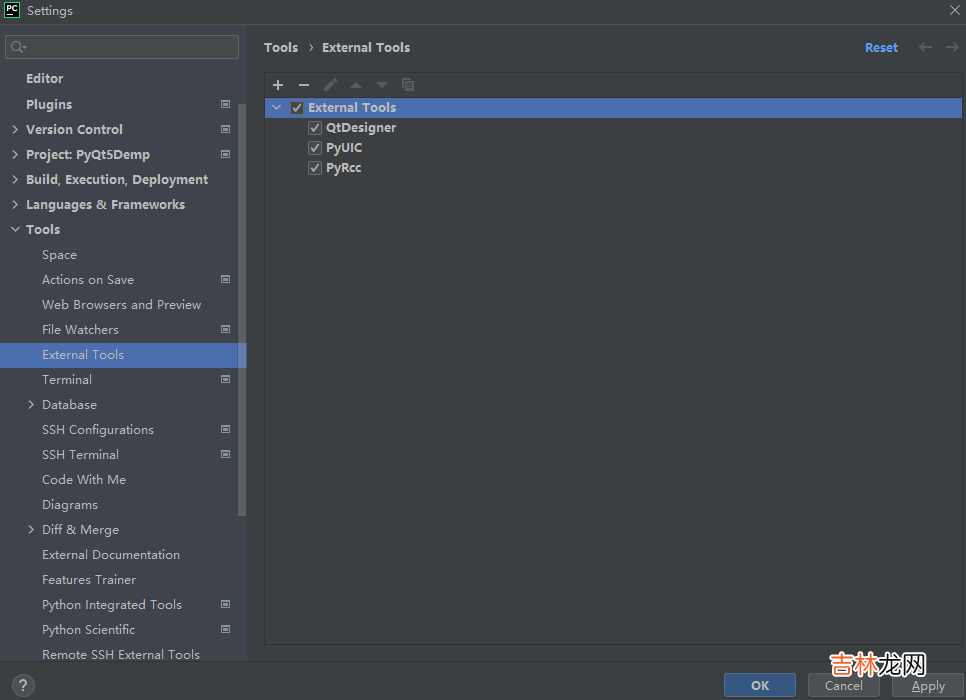Collapse the Tools section in sidebar
Screen dimensions: 966x700
15,230
